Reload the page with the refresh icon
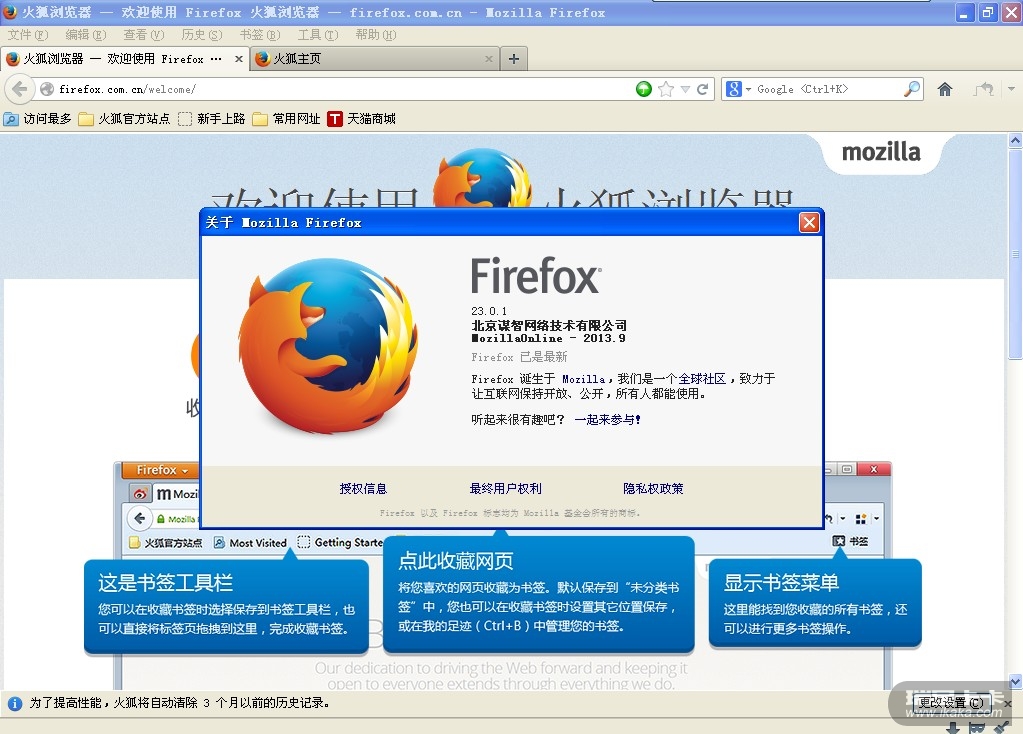Screen dimensions: 1023x734 point(702,89)
